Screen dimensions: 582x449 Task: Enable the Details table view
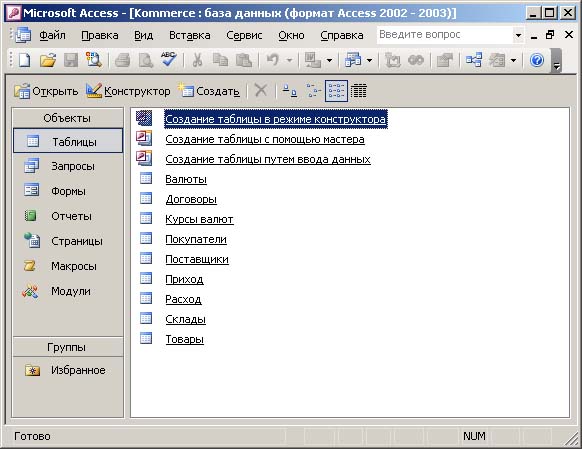359,91
